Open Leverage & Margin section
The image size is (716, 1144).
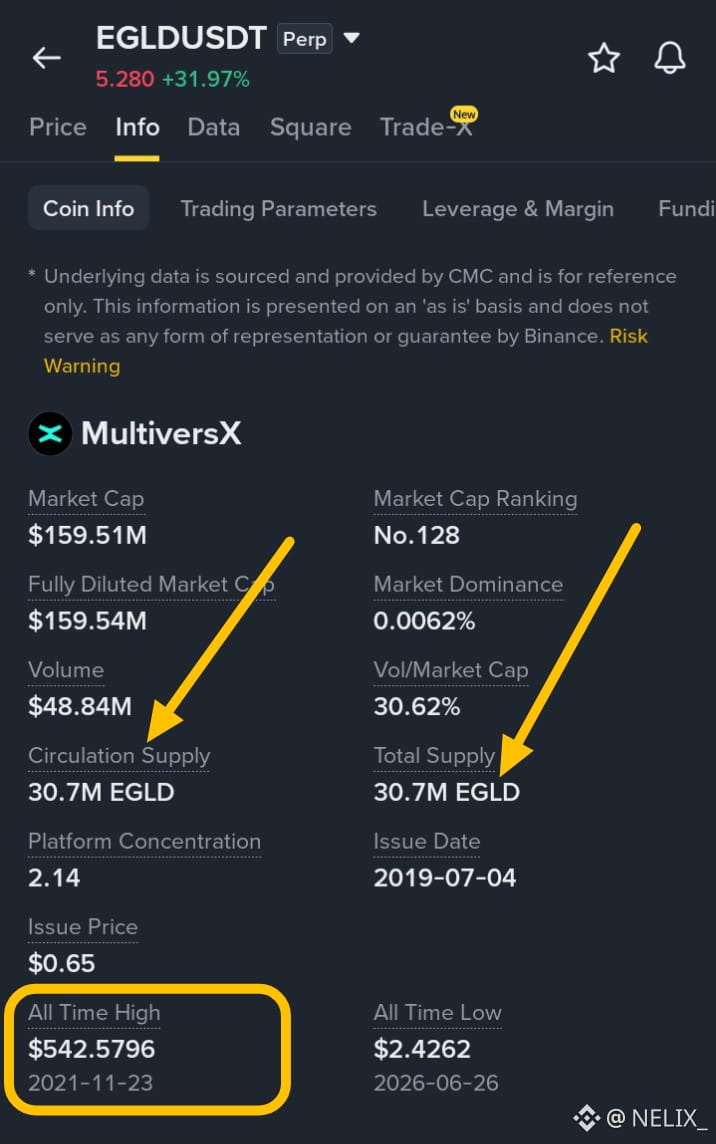(517, 209)
